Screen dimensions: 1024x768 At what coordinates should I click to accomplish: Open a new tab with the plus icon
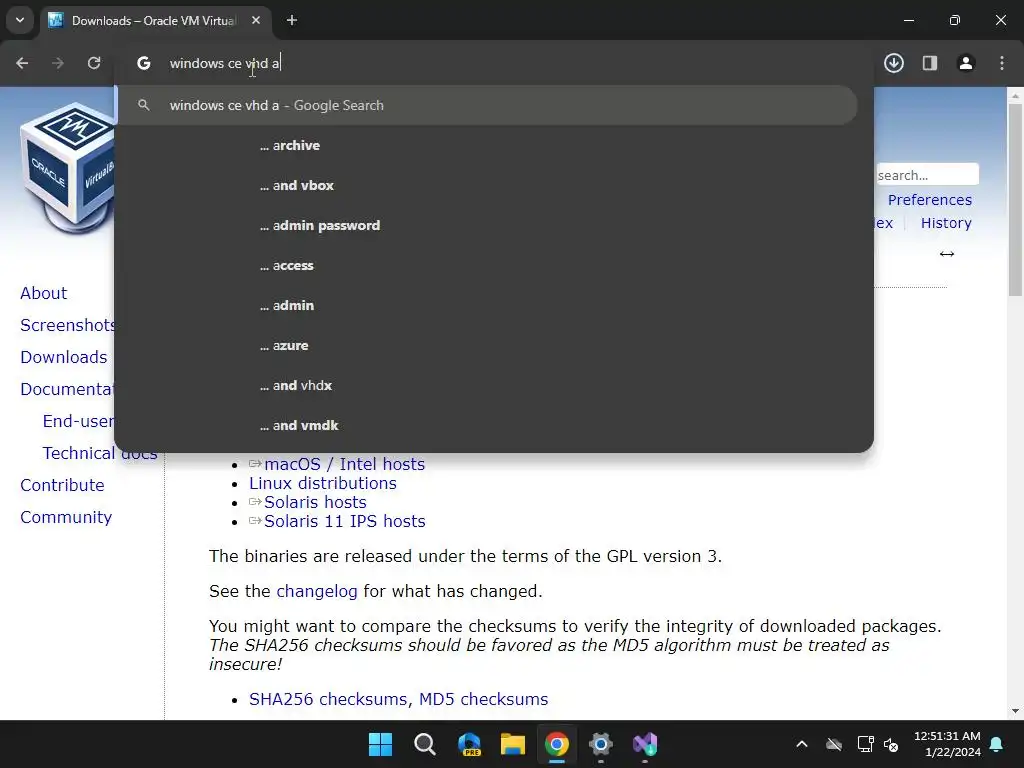tap(292, 20)
